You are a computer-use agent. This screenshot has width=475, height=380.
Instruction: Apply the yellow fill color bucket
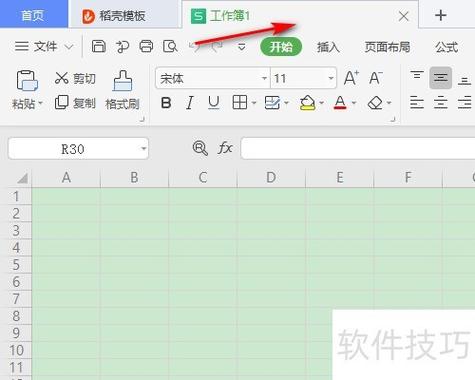click(x=307, y=103)
